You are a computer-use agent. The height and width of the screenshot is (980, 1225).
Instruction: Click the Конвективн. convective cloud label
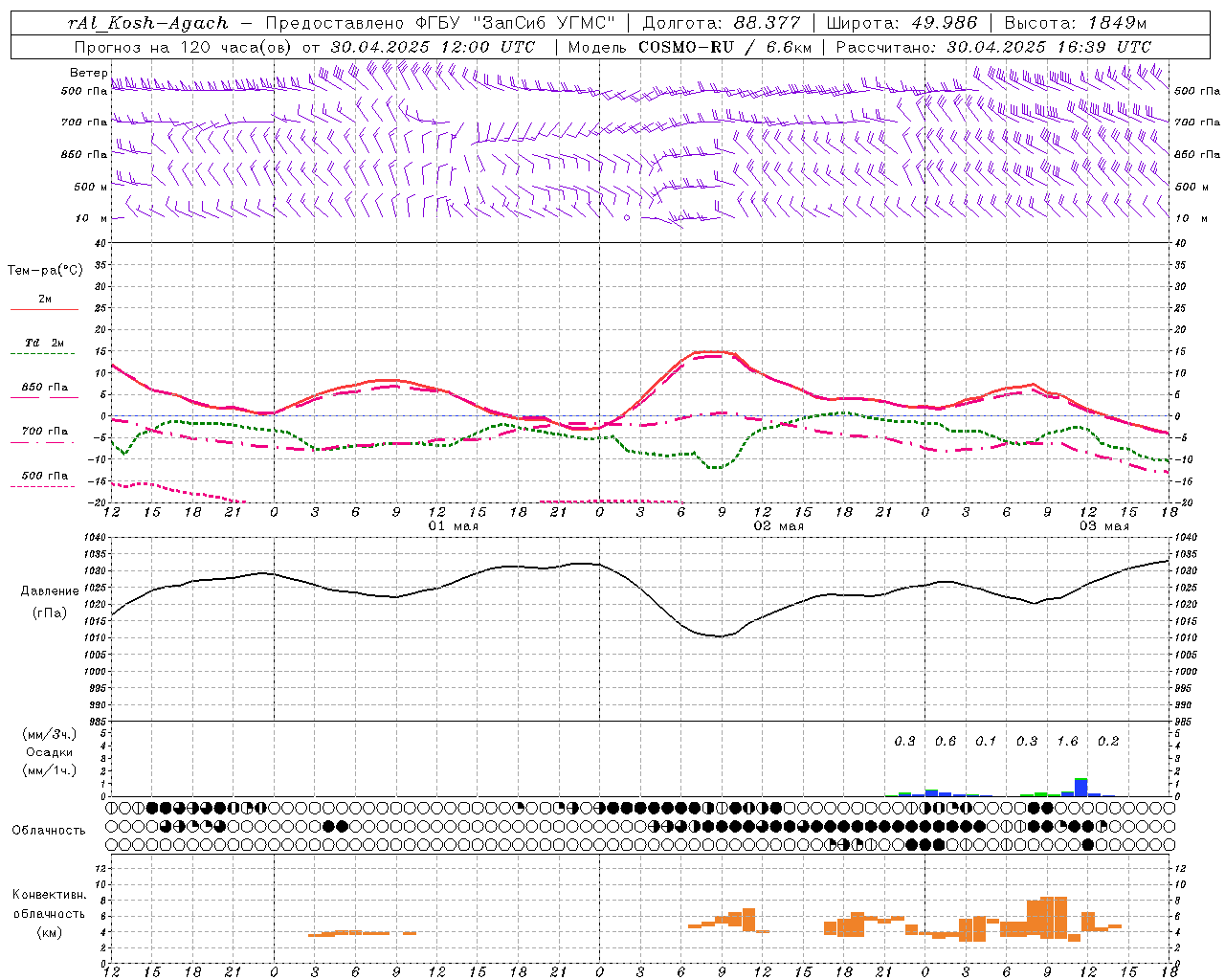(49, 895)
